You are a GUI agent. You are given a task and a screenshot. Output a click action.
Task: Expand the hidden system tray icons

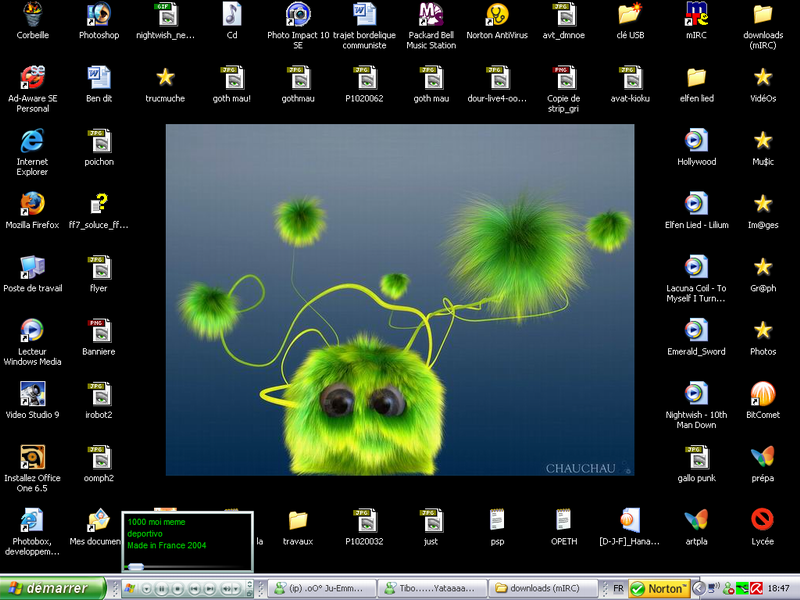(699, 588)
